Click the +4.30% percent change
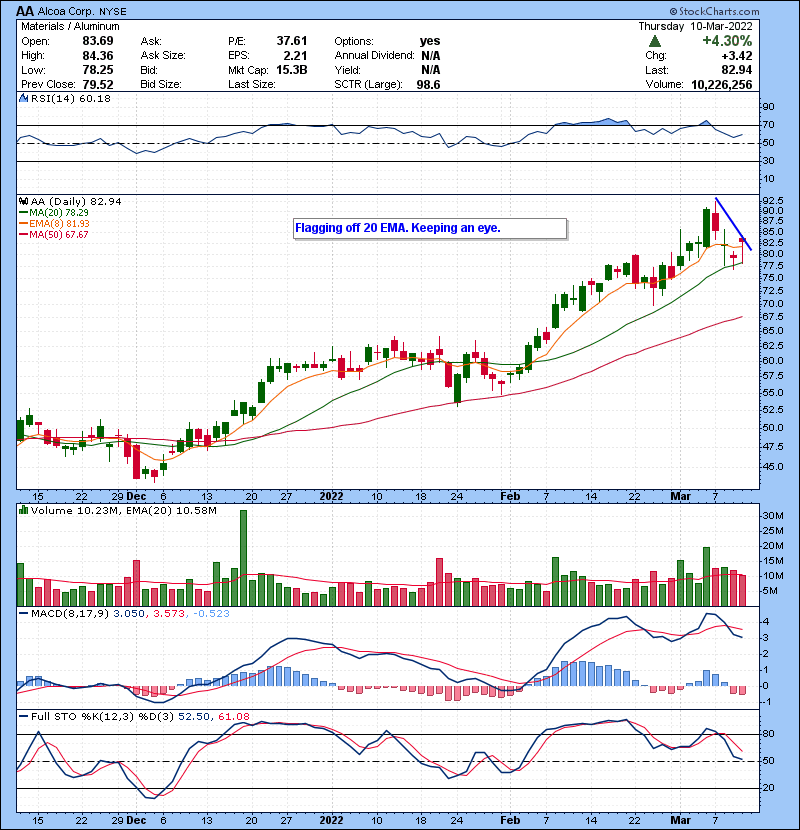 [x=727, y=41]
